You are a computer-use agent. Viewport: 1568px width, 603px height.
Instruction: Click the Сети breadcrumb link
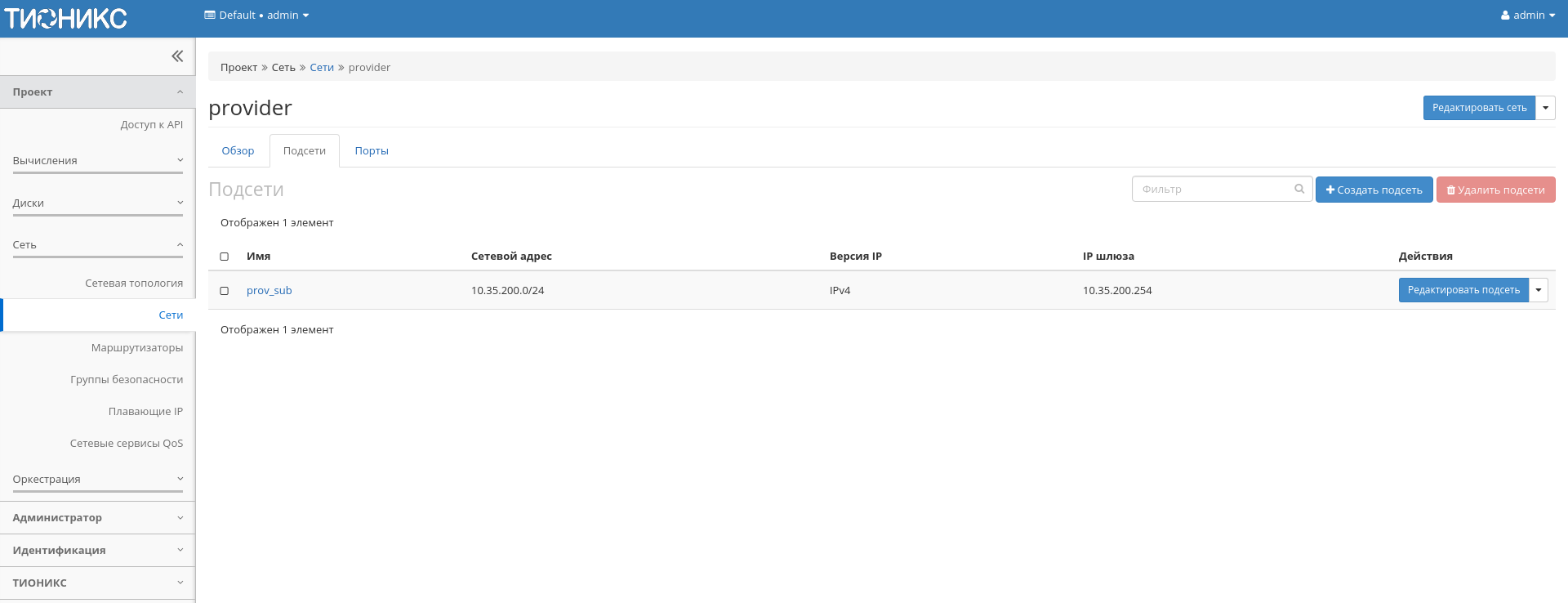click(x=322, y=68)
